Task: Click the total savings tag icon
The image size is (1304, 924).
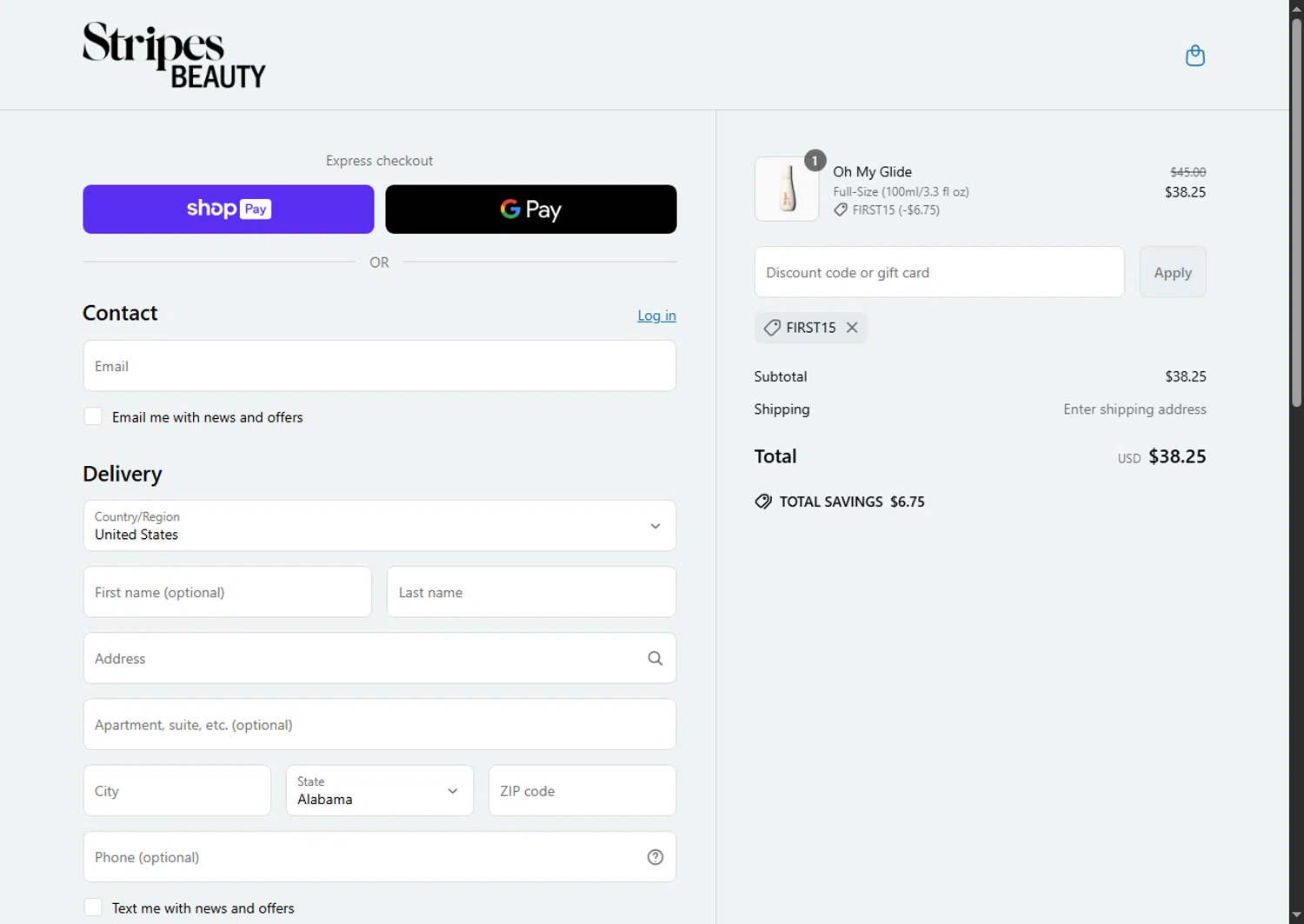Action: click(x=763, y=502)
